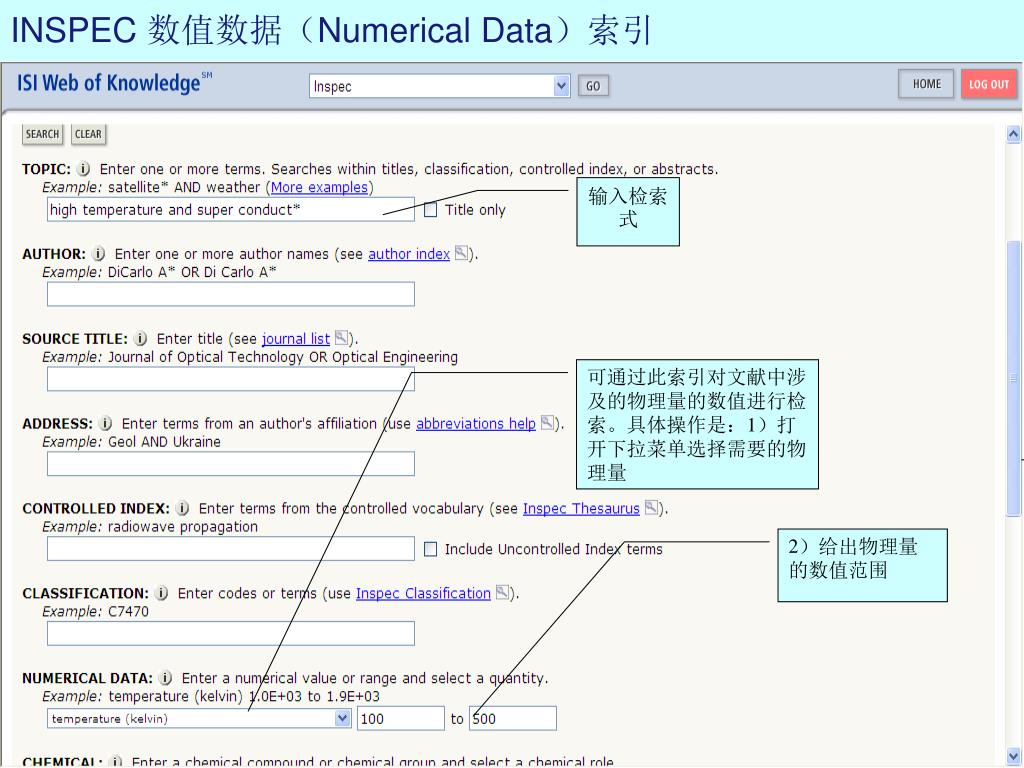
Task: Click the scrollbar up arrow
Action: (x=1014, y=135)
